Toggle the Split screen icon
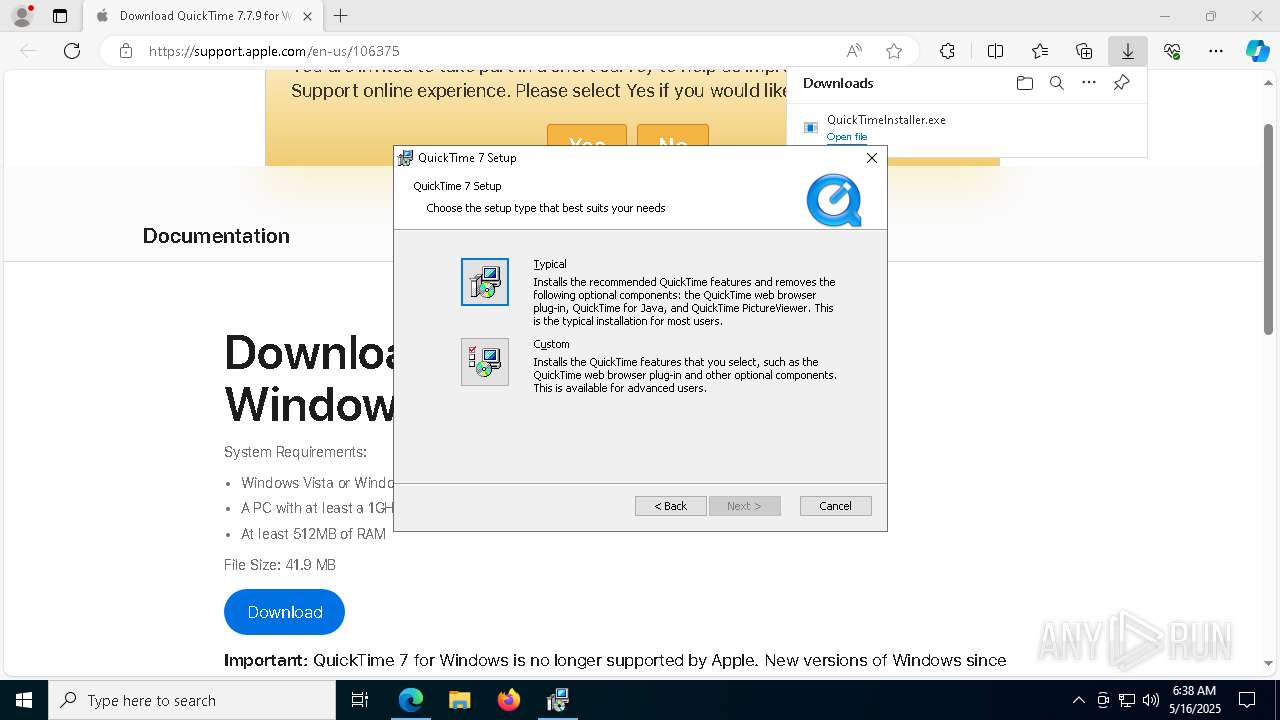The height and width of the screenshot is (720, 1280). [x=996, y=51]
